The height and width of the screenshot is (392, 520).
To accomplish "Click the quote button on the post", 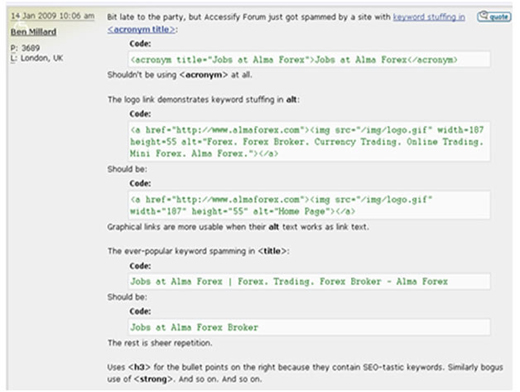I will pos(494,16).
